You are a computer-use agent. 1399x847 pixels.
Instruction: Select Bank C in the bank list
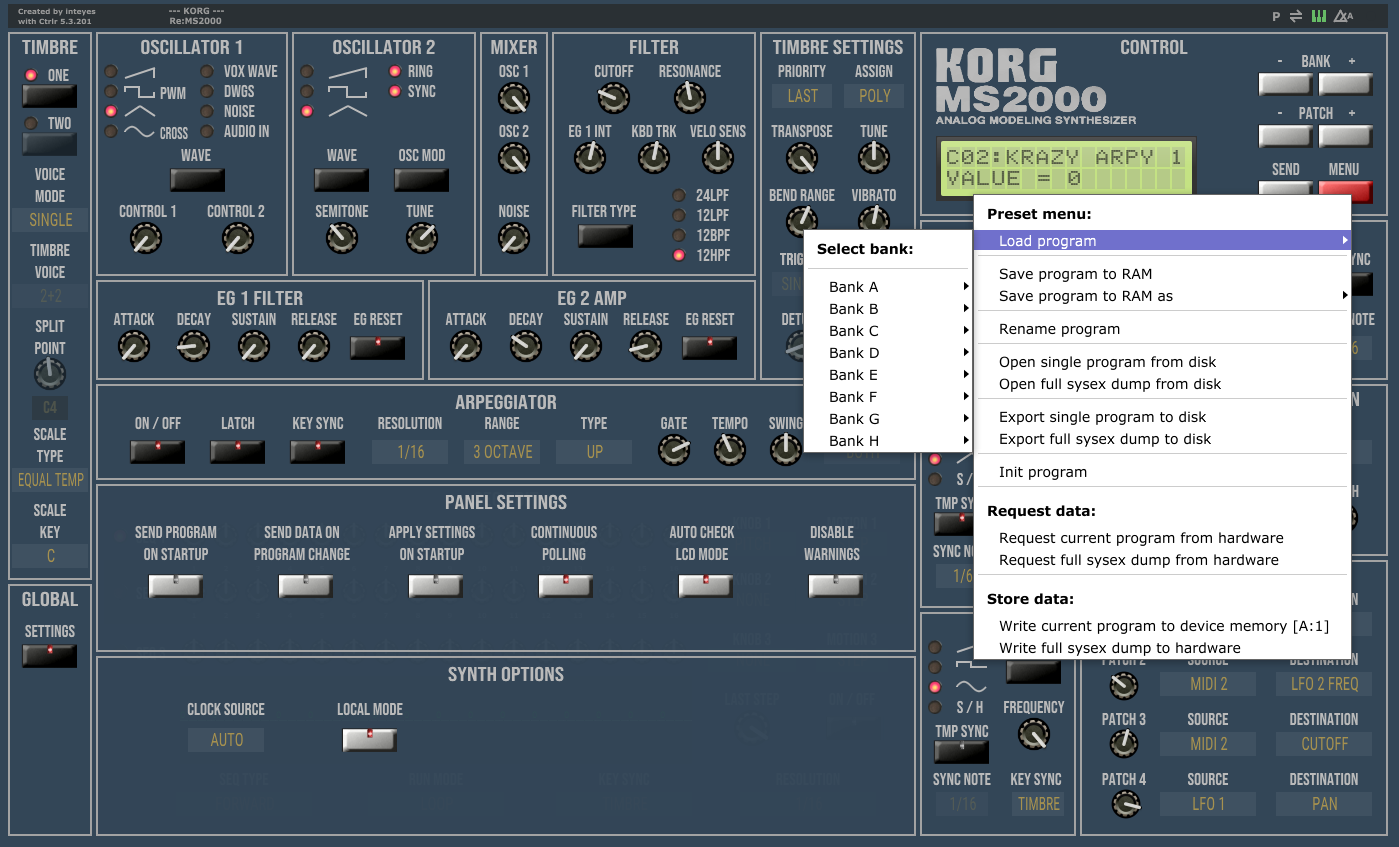[888, 331]
